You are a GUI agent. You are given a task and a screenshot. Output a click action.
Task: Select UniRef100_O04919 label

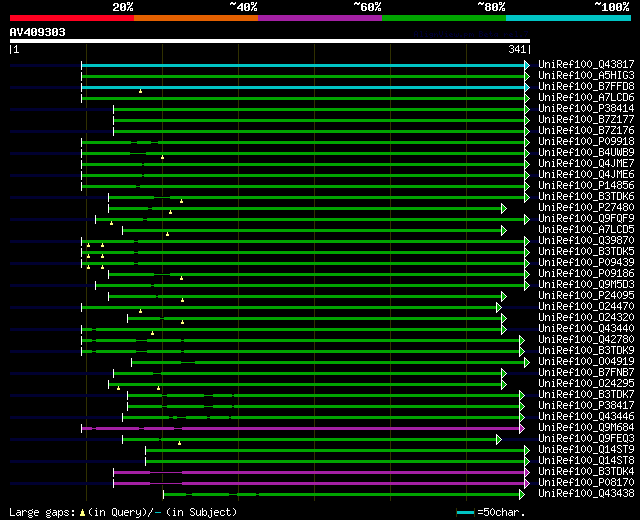tap(586, 362)
